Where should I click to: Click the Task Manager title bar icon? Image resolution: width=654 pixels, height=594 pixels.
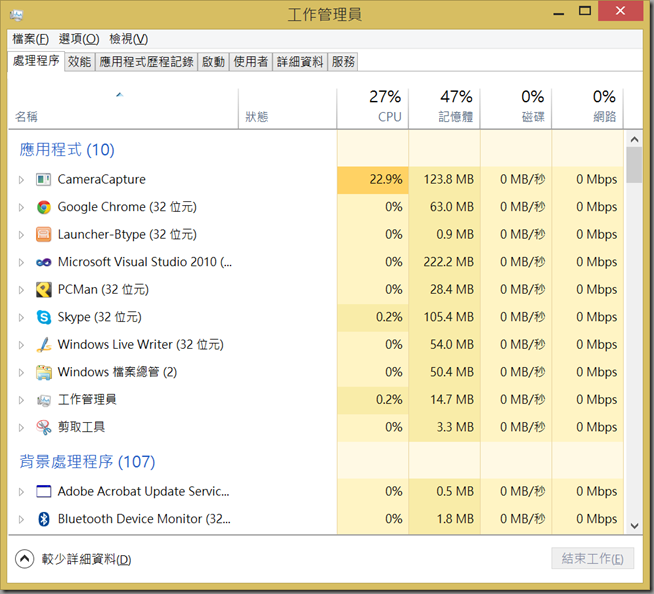pos(16,16)
